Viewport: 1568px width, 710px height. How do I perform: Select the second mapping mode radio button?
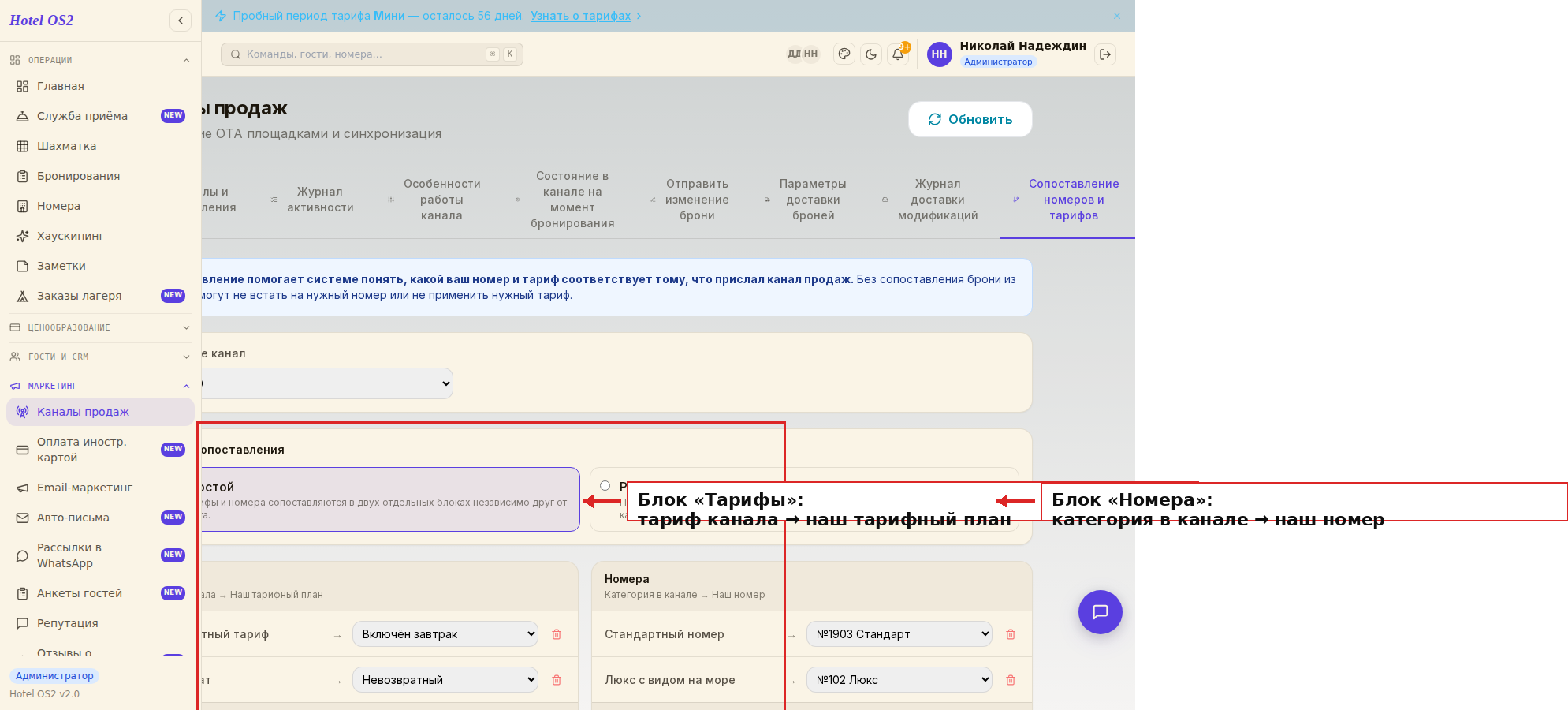[605, 486]
